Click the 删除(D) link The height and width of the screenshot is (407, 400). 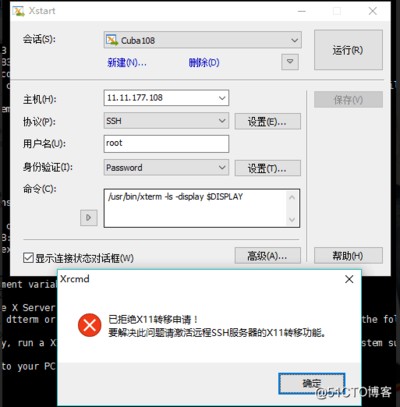[x=204, y=62]
